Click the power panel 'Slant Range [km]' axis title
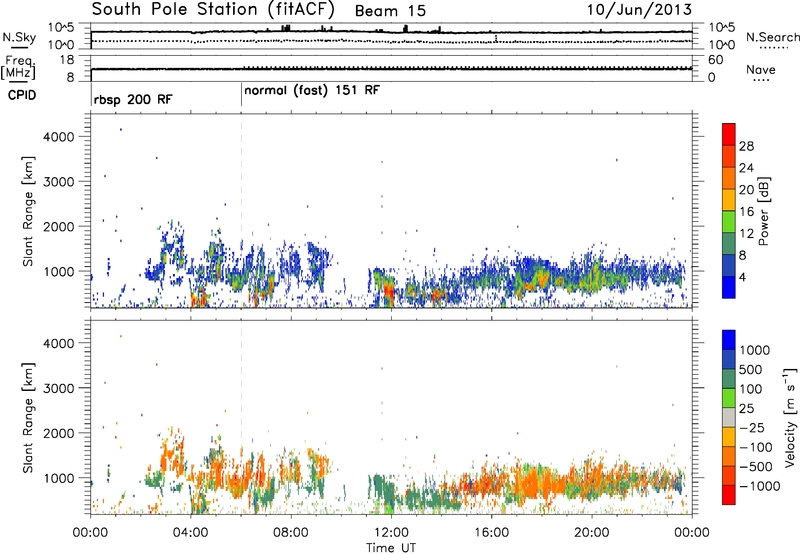The image size is (800, 554). pyautogui.click(x=28, y=211)
